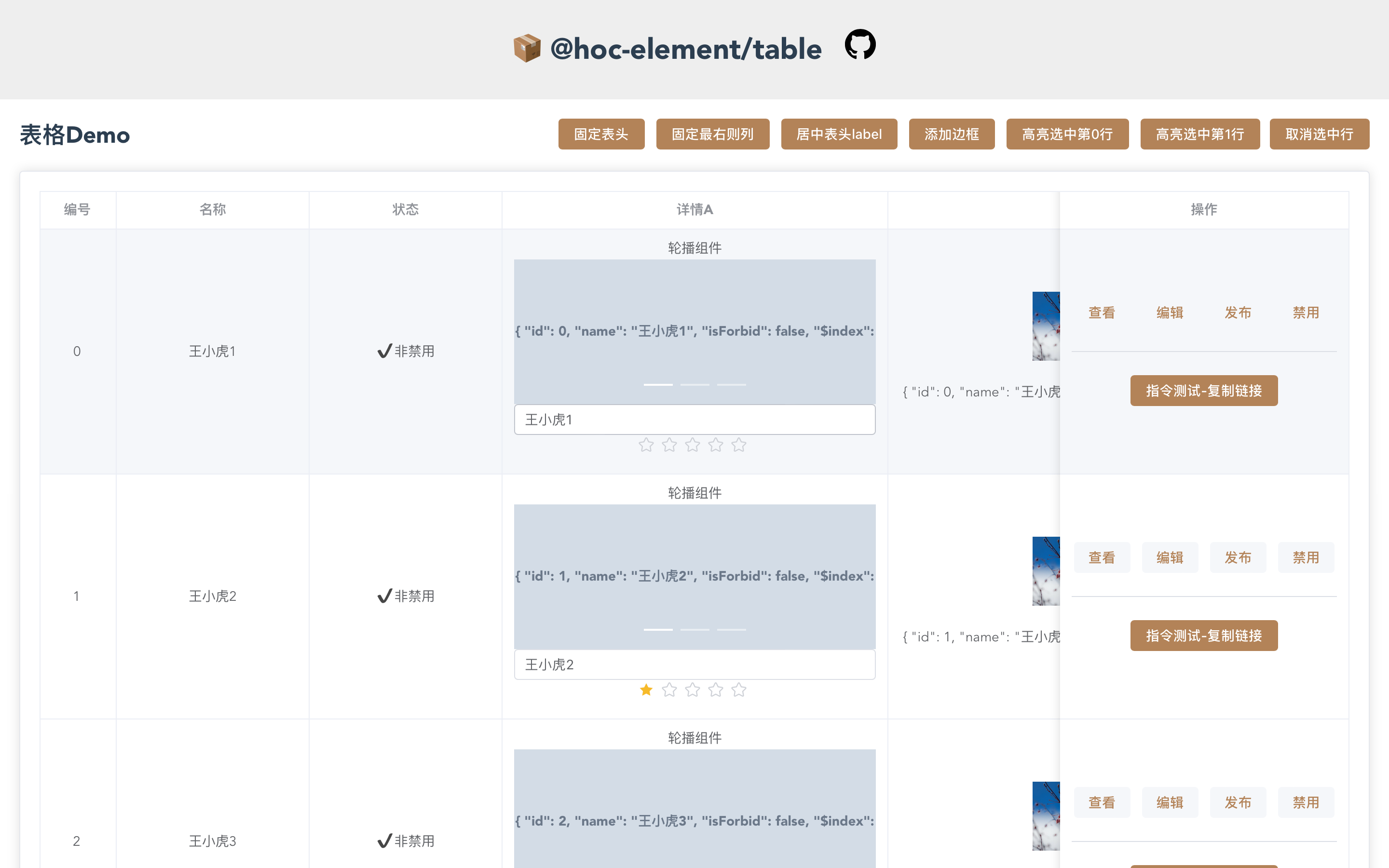1389x868 pixels.
Task: Click fourth rating star in 王小虎2 row
Action: pos(716,690)
